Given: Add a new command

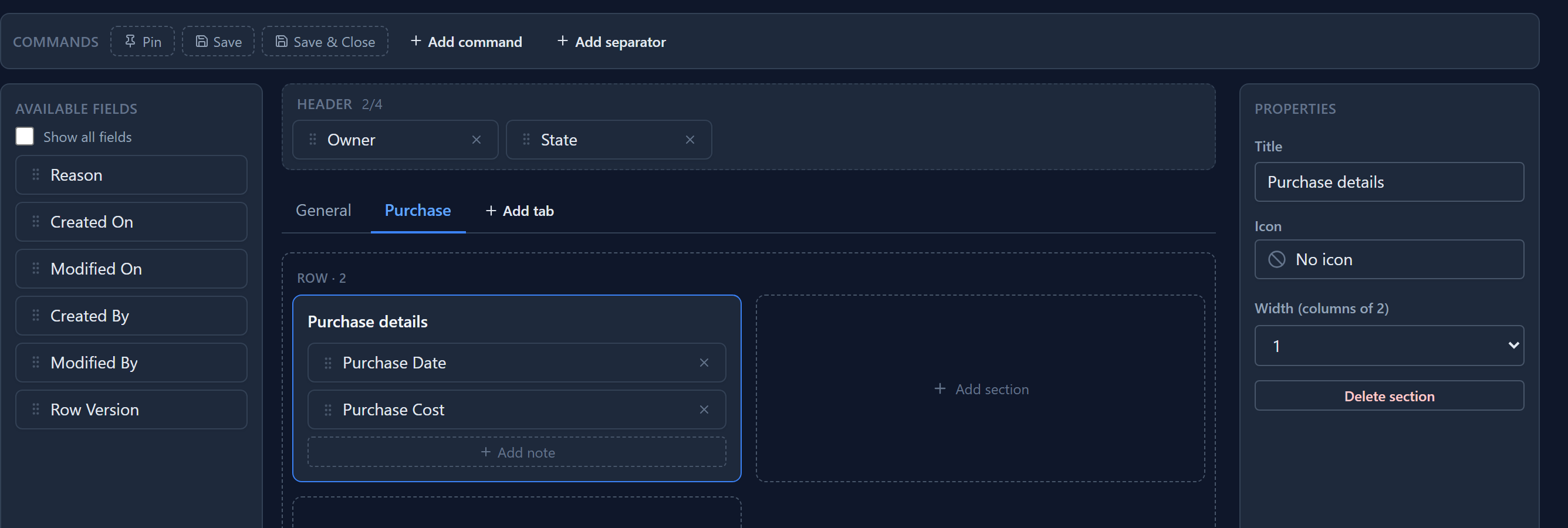Looking at the screenshot, I should tap(467, 42).
